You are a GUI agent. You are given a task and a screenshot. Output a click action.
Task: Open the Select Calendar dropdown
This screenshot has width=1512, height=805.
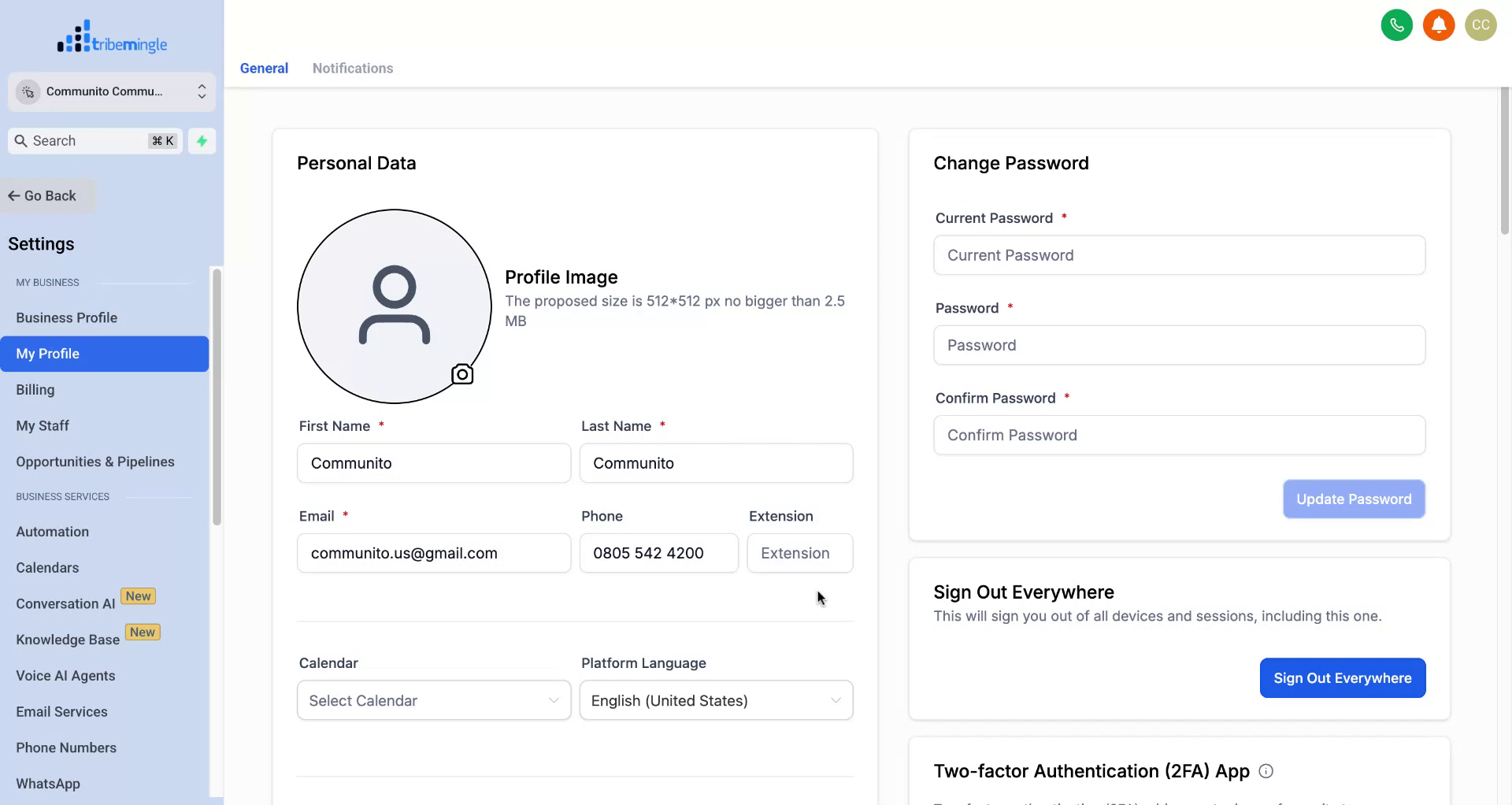click(433, 700)
